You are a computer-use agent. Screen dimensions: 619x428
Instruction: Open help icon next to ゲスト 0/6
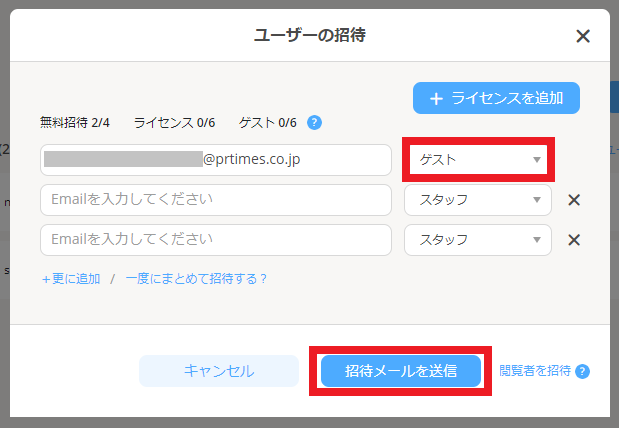point(314,122)
